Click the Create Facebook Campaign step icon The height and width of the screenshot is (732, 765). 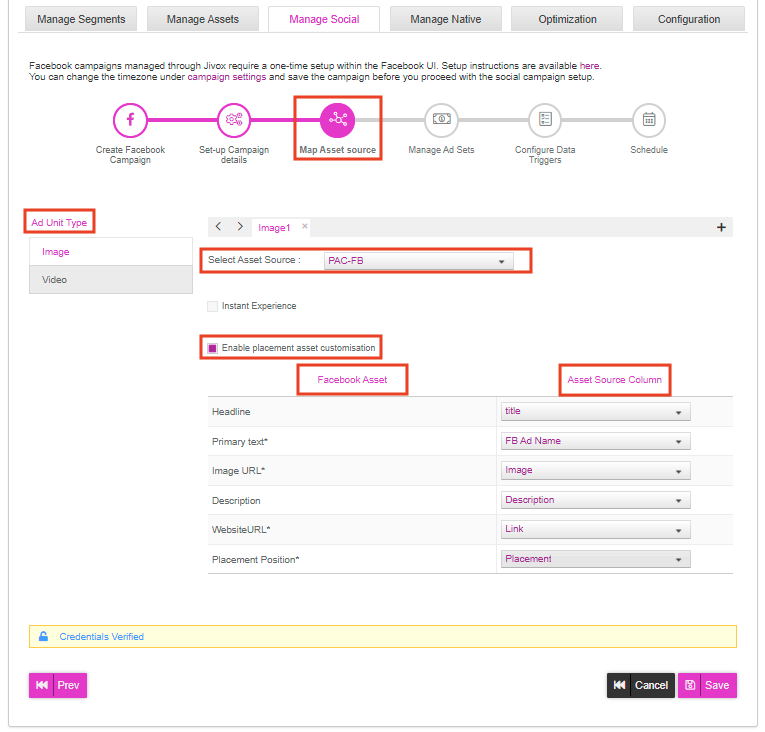[130, 120]
